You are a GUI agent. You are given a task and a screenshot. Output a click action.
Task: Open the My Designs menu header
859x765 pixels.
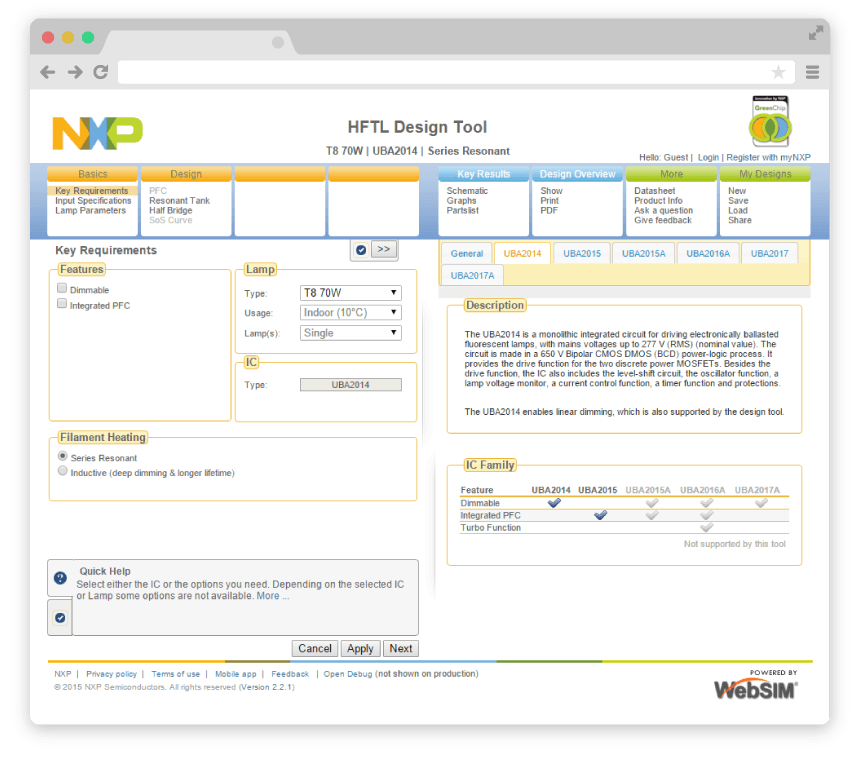tap(765, 174)
